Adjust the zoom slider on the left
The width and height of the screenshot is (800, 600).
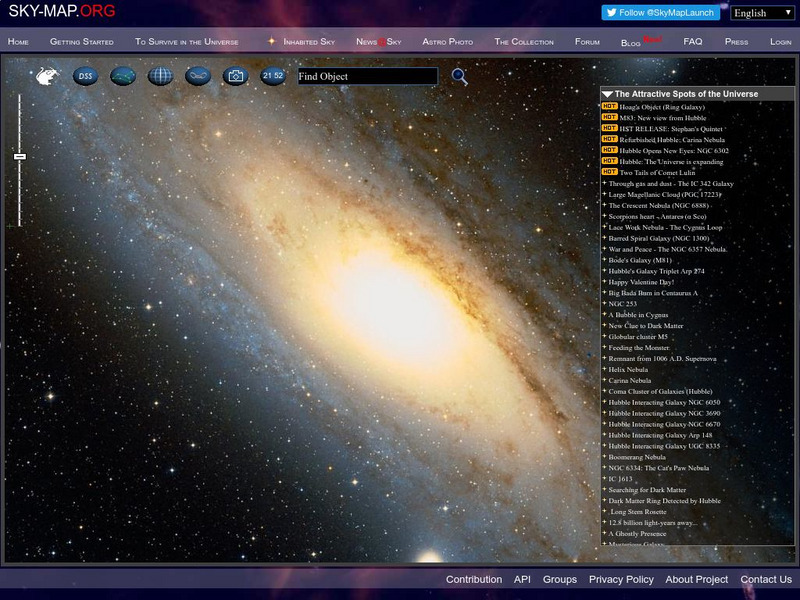[x=21, y=155]
